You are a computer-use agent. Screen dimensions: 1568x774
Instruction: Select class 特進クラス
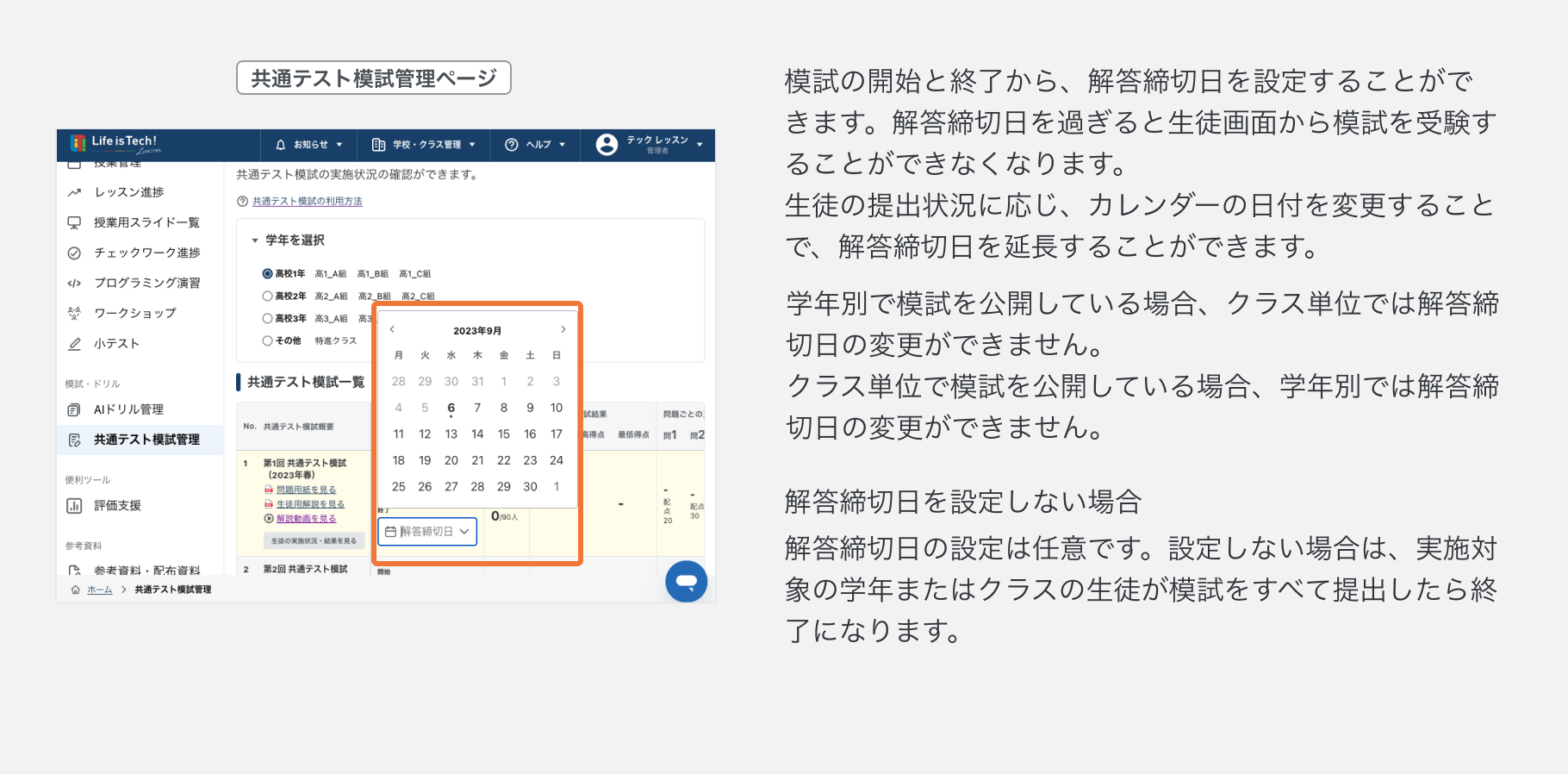pyautogui.click(x=336, y=341)
